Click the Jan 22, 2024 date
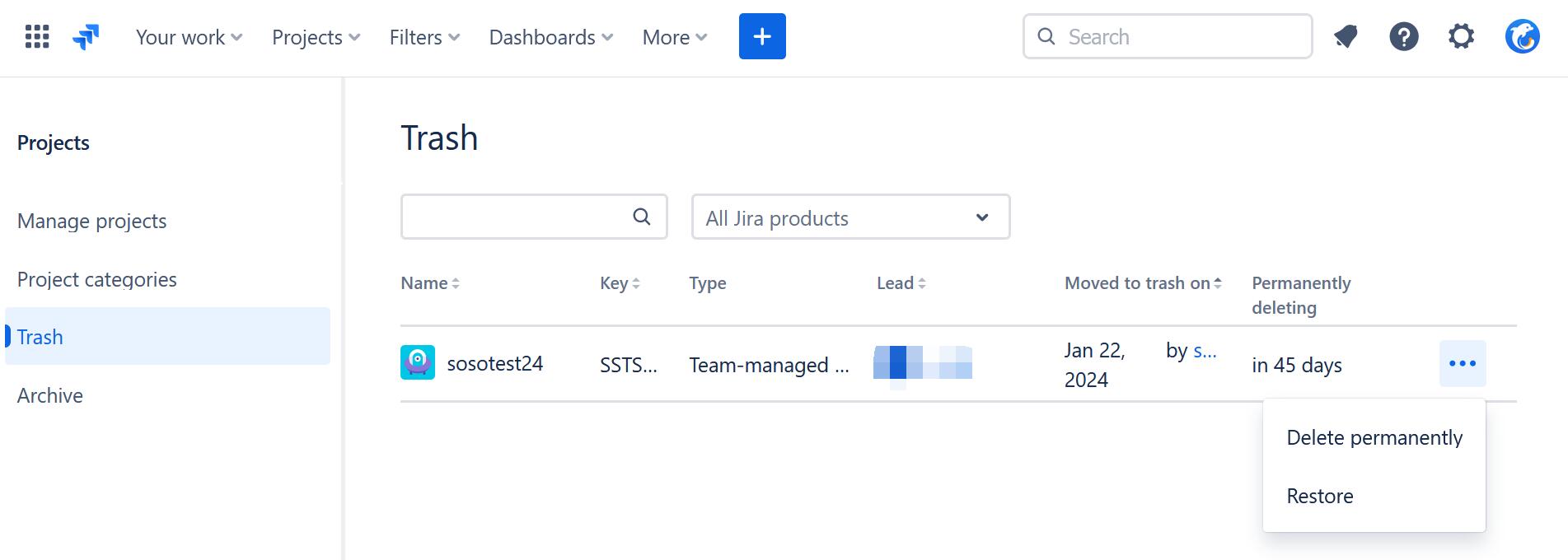1568x560 pixels. [1095, 365]
